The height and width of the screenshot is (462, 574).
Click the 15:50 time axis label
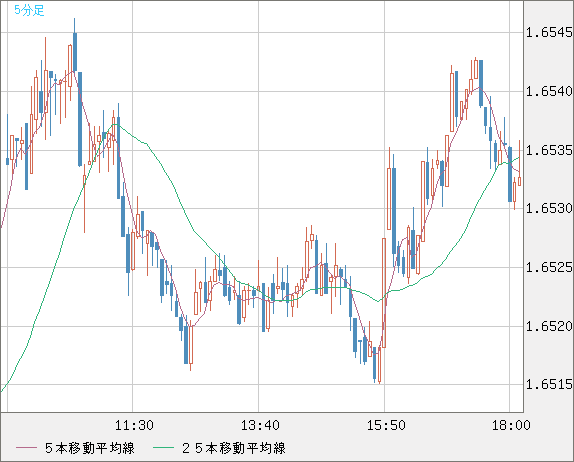tap(386, 425)
